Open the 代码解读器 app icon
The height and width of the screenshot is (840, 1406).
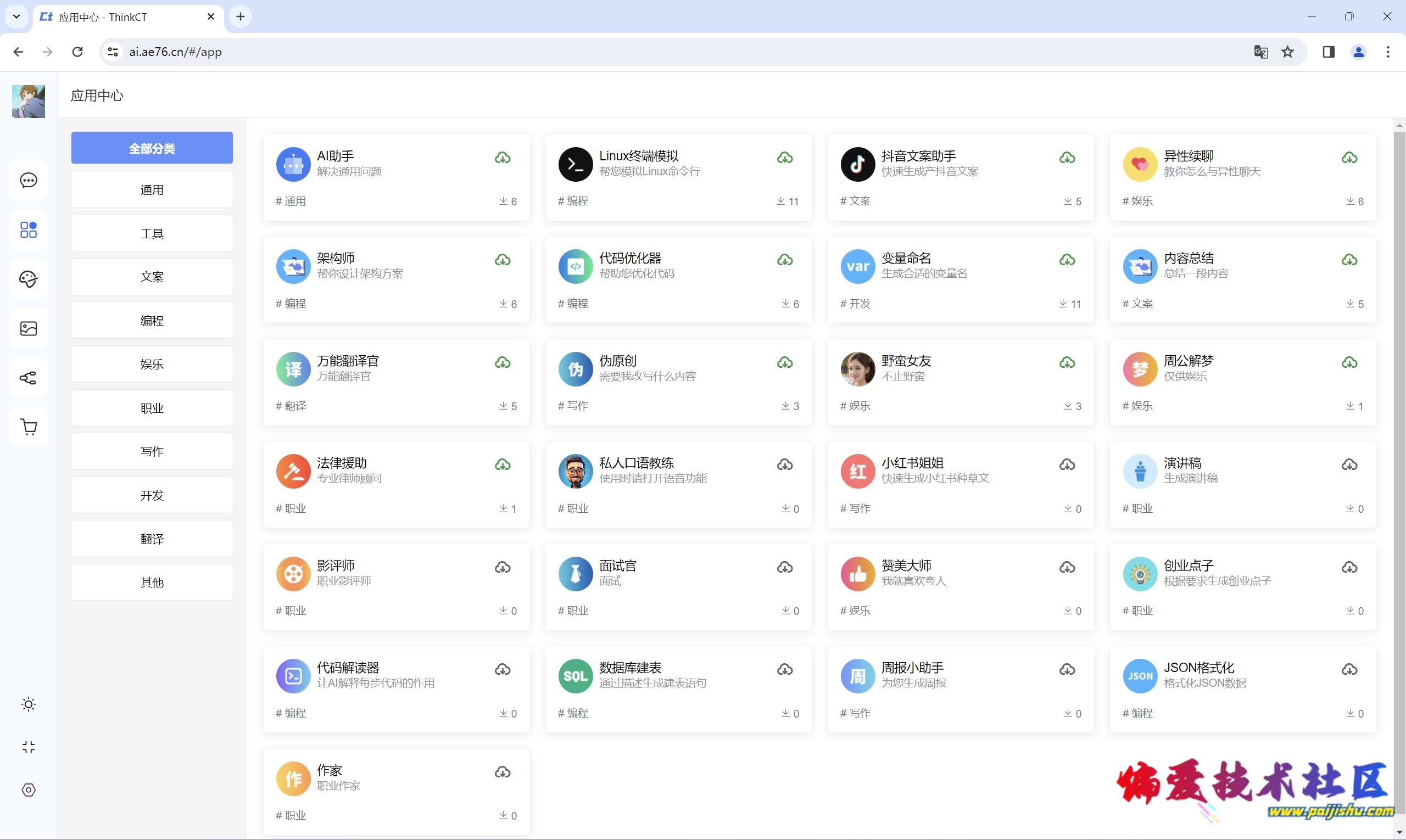(x=293, y=676)
